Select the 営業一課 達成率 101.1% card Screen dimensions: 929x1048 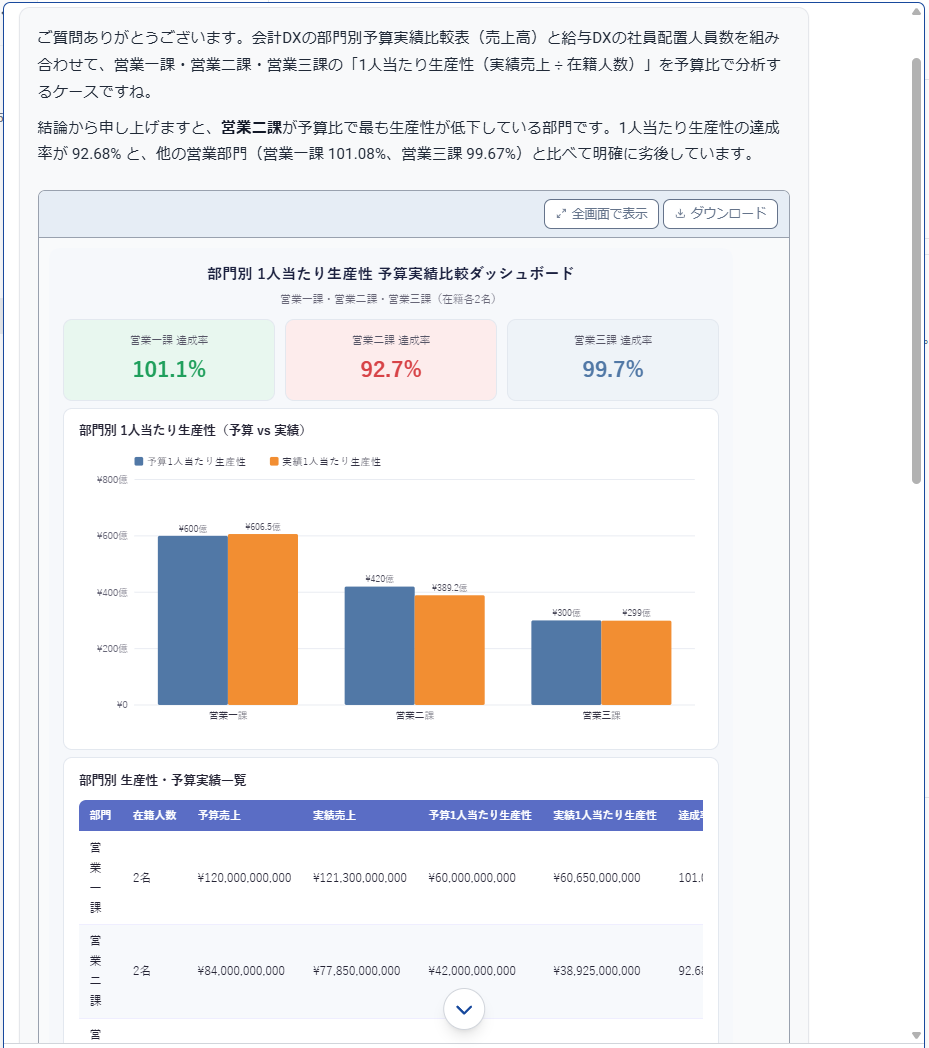pos(169,360)
